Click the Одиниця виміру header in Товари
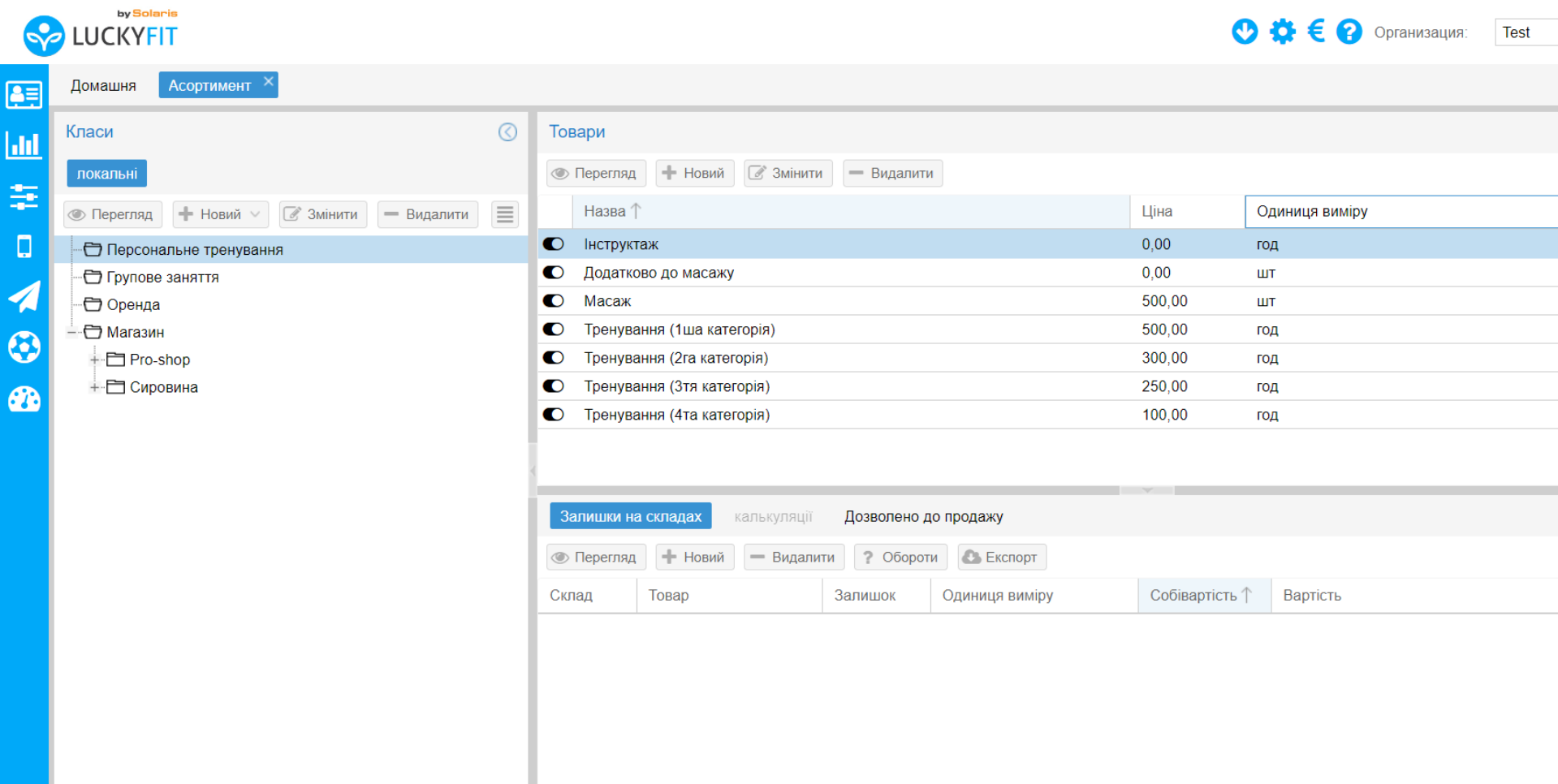 [1401, 211]
